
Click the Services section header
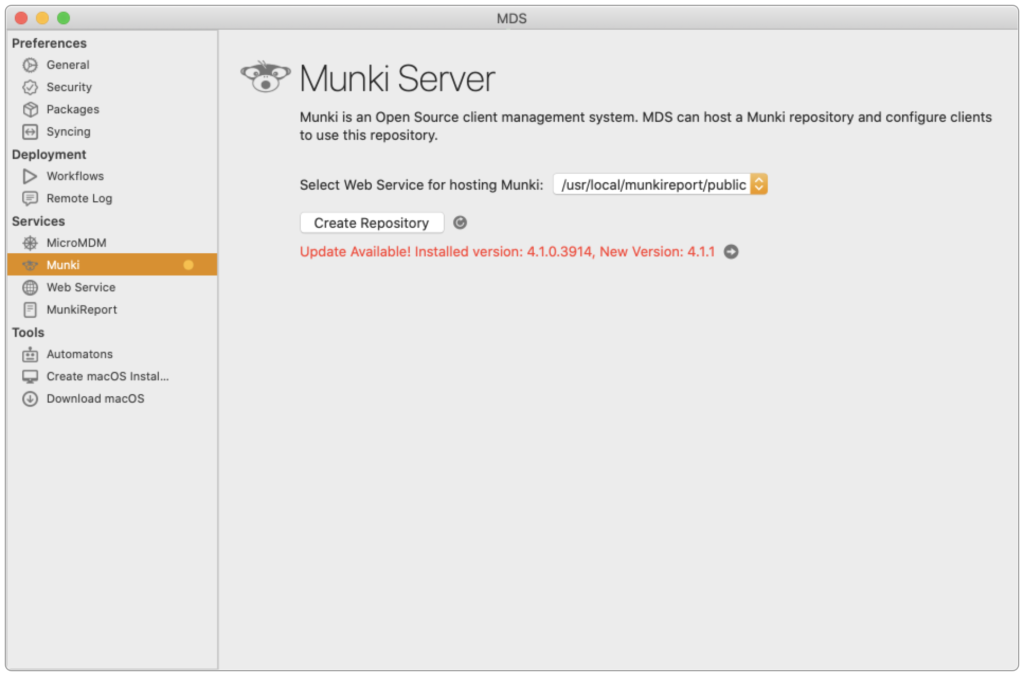click(39, 221)
